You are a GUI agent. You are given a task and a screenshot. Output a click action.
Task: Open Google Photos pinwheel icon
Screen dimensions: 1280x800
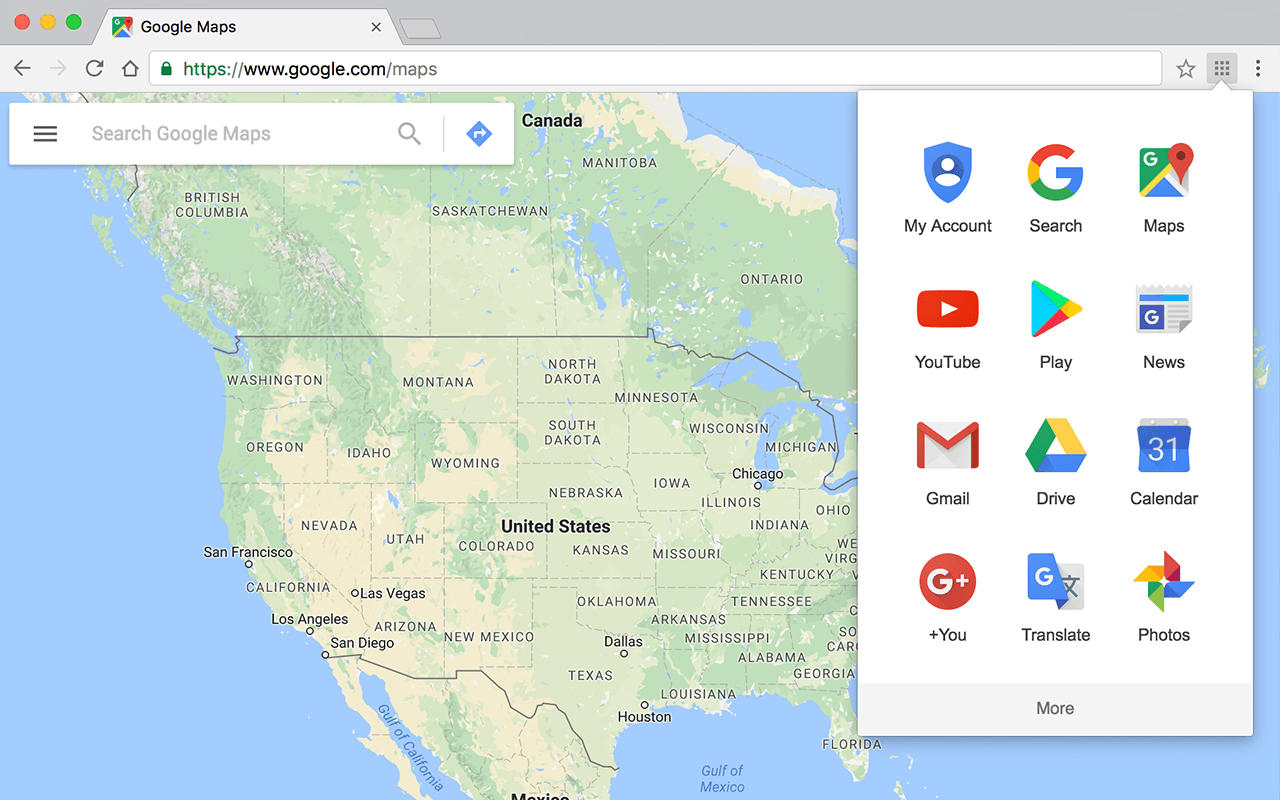click(1164, 581)
